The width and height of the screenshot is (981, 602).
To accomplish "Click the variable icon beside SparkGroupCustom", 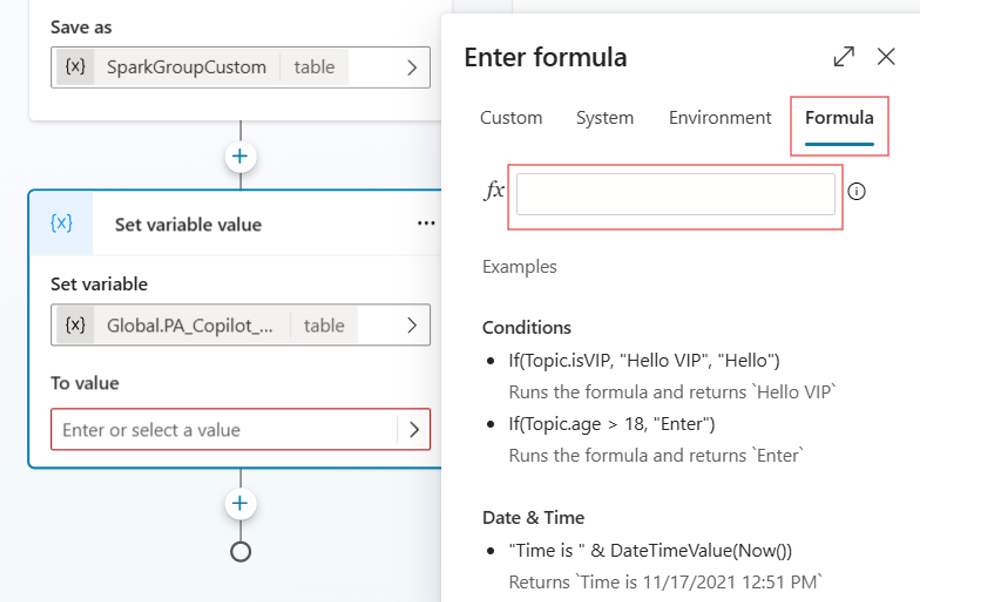I will pos(75,67).
